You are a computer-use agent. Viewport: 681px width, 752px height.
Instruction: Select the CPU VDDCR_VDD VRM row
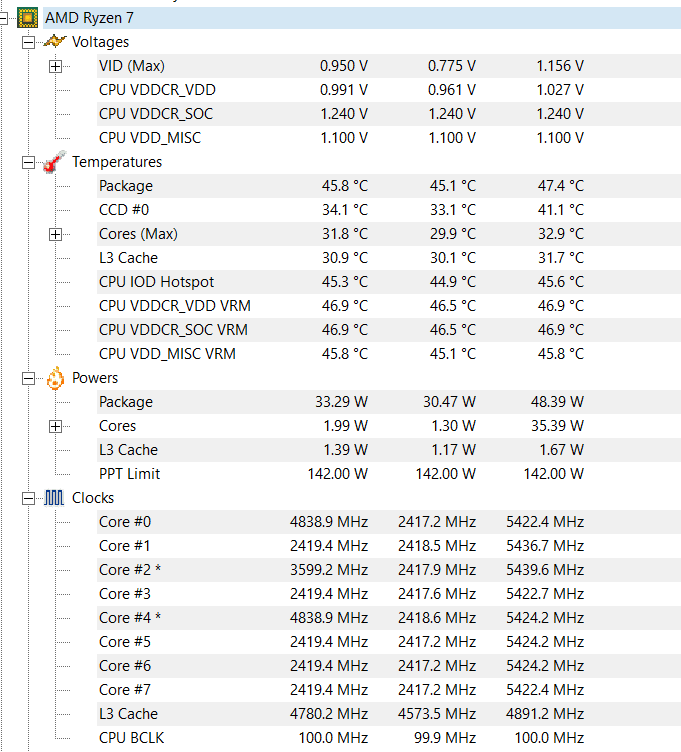point(389,306)
